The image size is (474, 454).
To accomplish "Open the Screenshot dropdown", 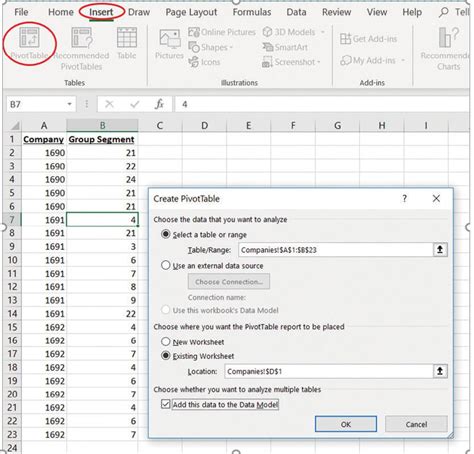I will coord(291,62).
